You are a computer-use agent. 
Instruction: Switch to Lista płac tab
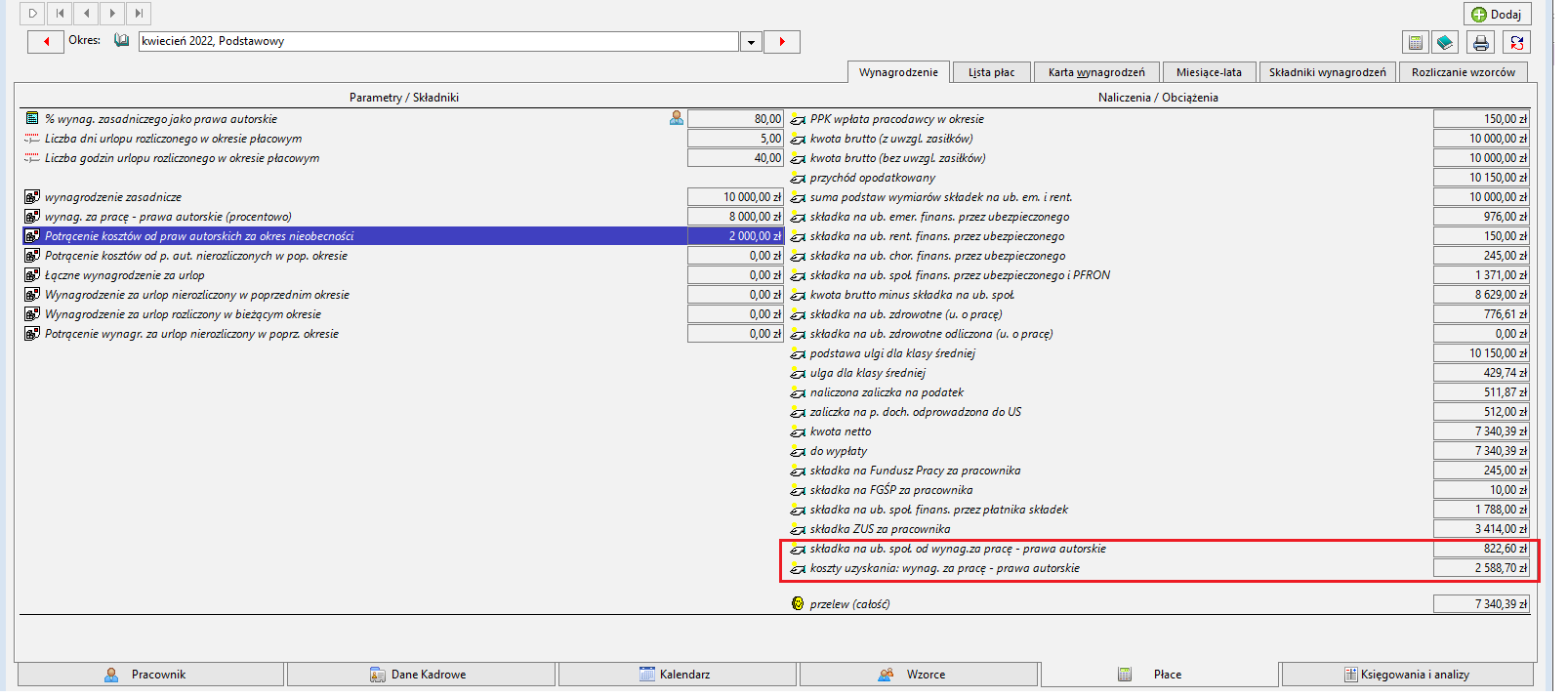[991, 72]
